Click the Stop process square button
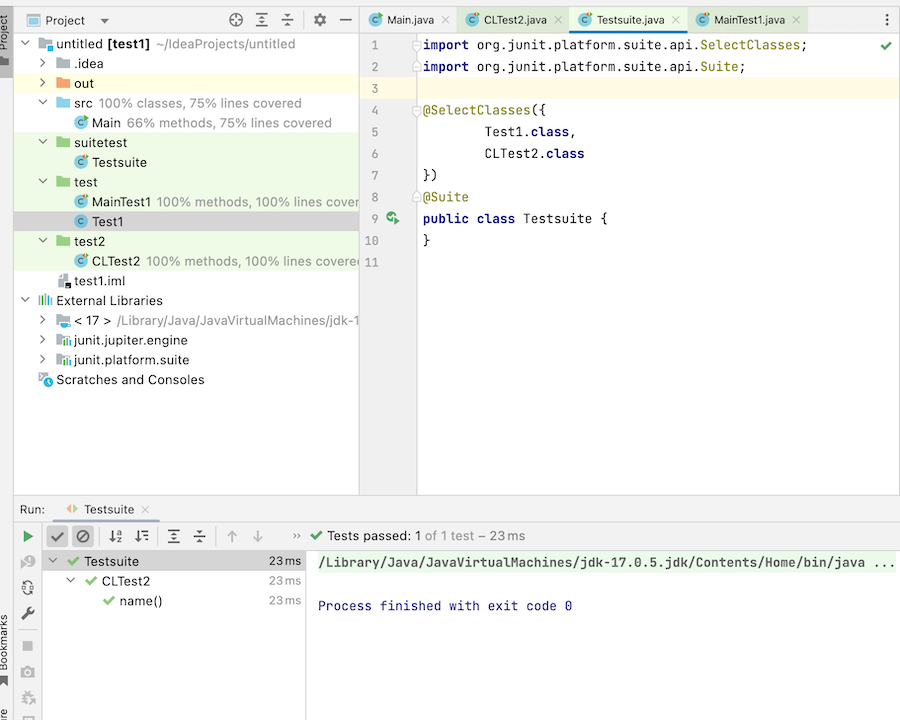900x720 pixels. click(28, 646)
